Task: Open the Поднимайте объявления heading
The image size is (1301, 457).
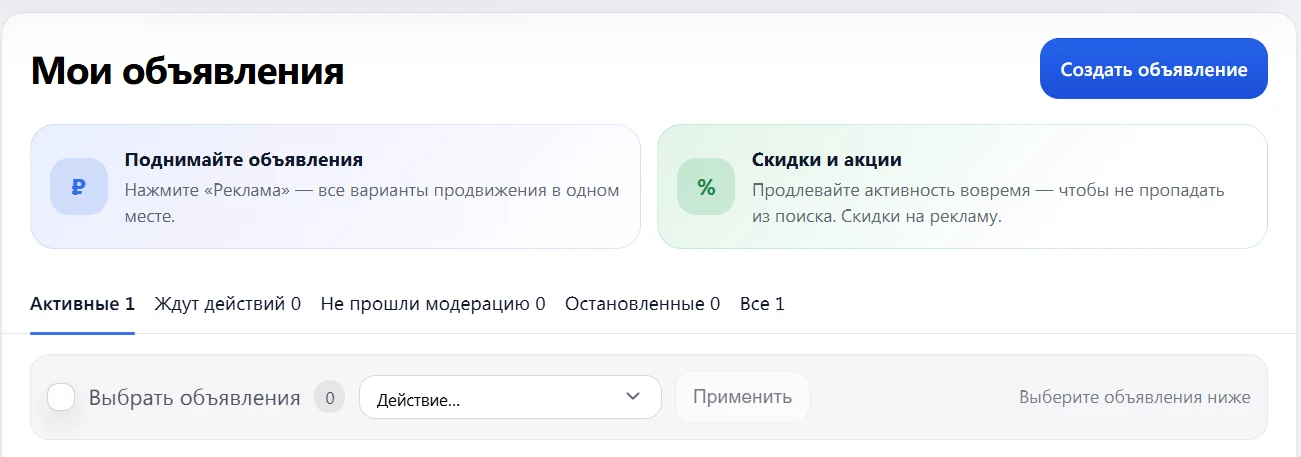Action: pos(243,160)
